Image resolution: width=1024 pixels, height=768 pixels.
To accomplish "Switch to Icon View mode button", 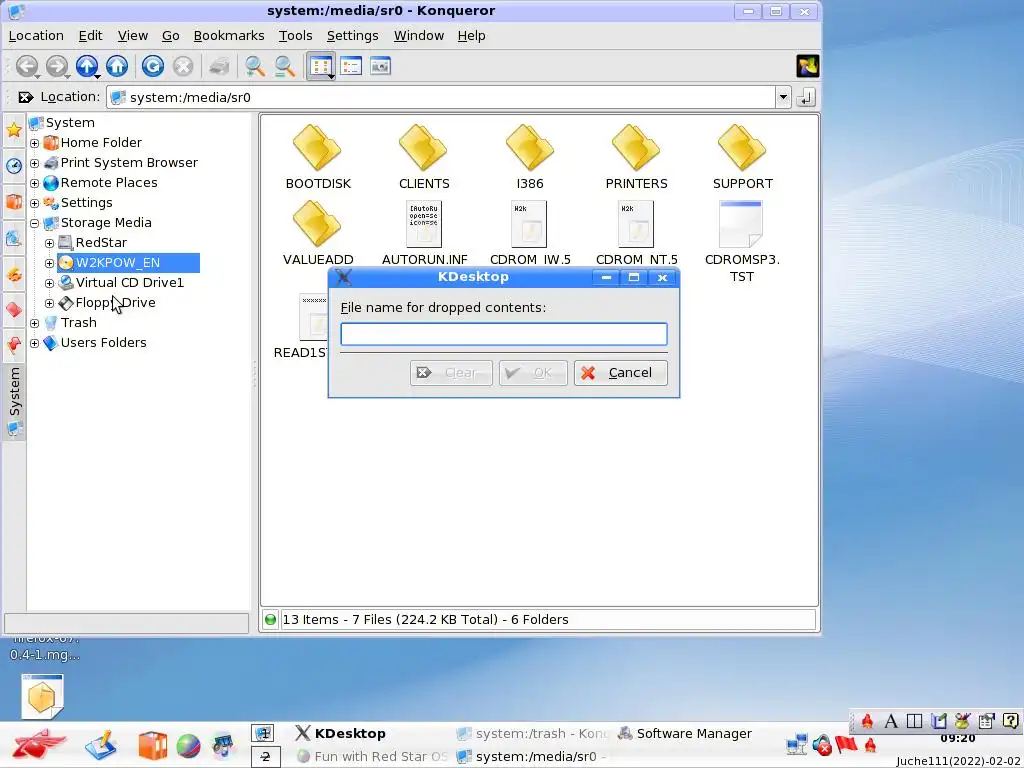I will (321, 66).
